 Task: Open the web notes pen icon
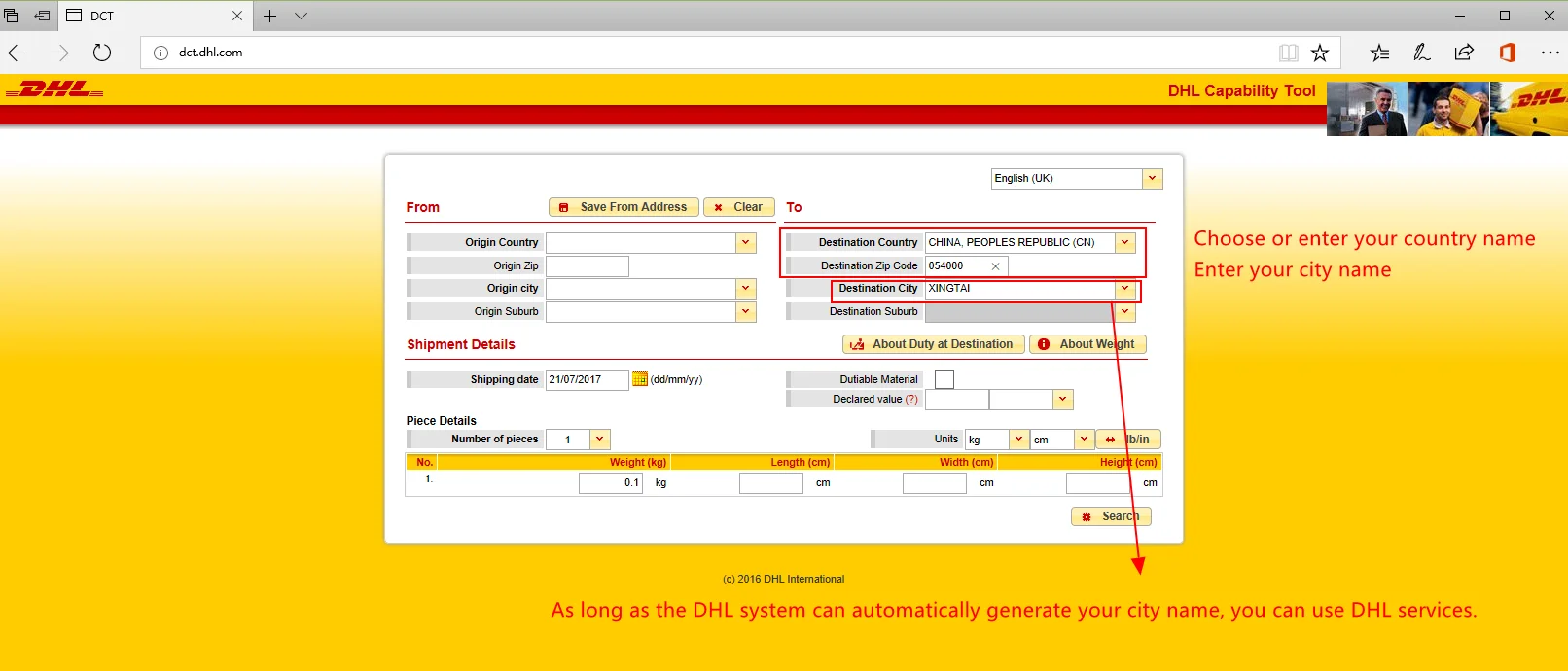pyautogui.click(x=1422, y=53)
